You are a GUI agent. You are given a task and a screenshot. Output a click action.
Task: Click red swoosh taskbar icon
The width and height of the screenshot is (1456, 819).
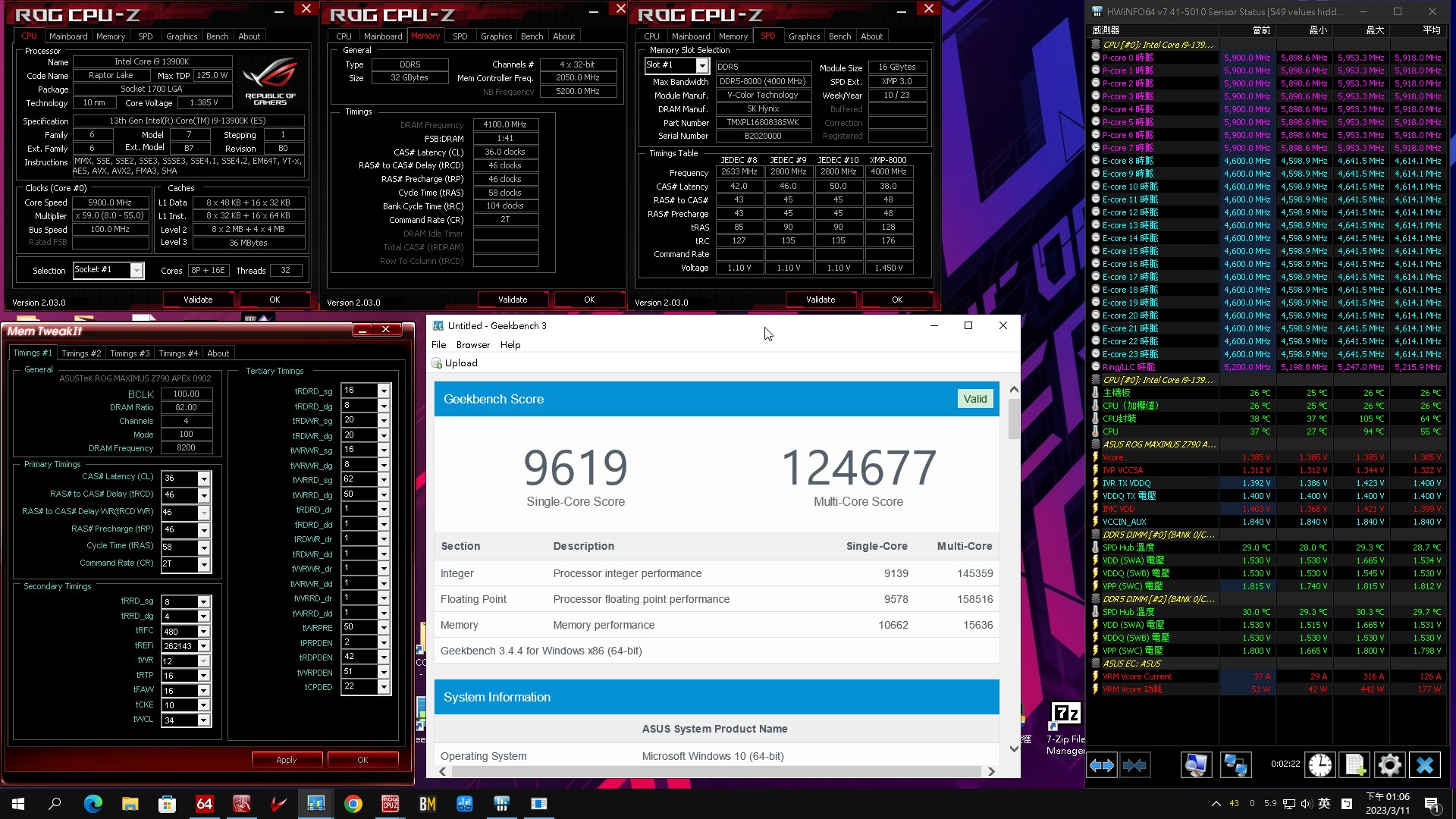tap(278, 804)
